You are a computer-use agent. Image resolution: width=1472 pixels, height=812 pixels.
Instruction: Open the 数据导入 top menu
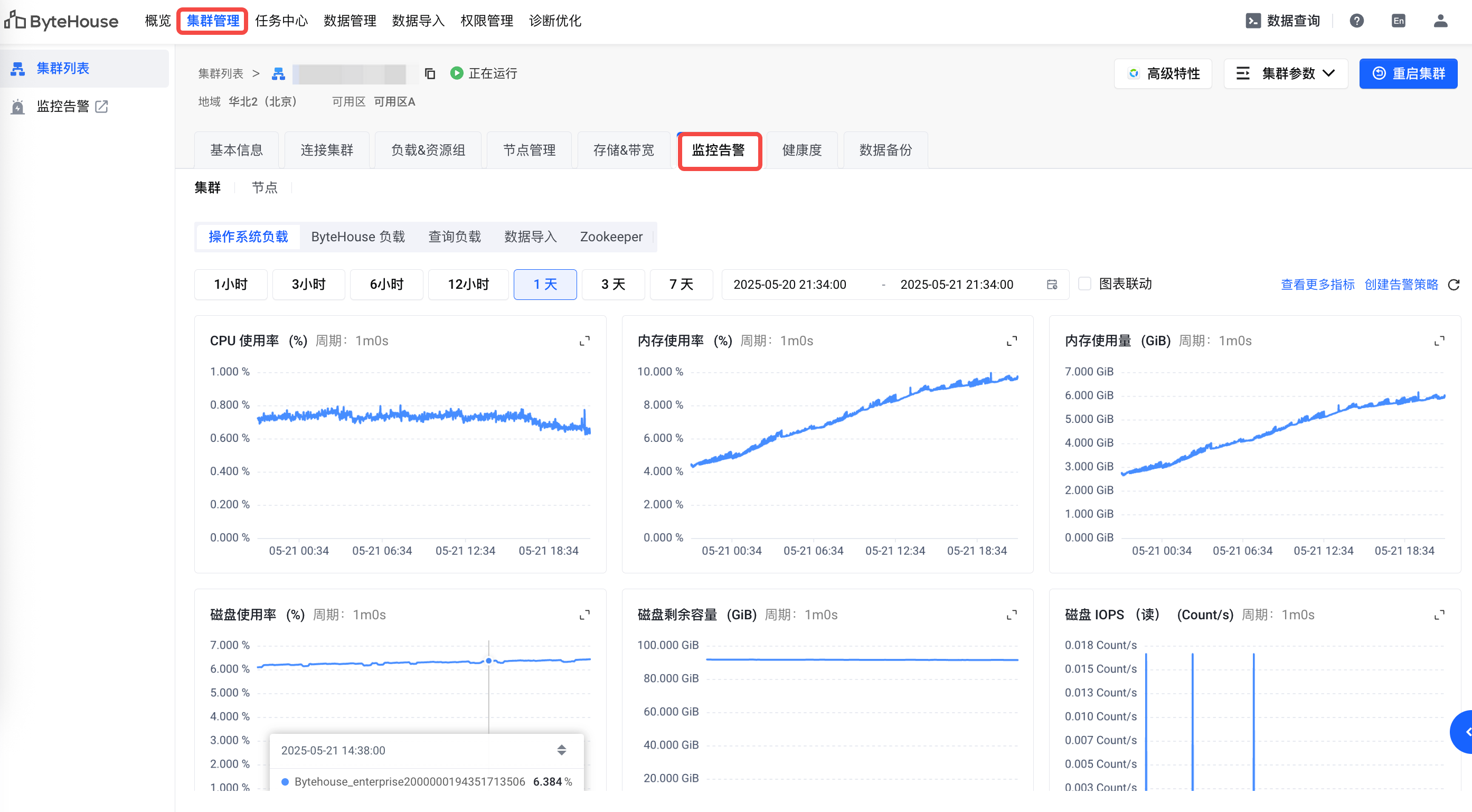point(418,21)
